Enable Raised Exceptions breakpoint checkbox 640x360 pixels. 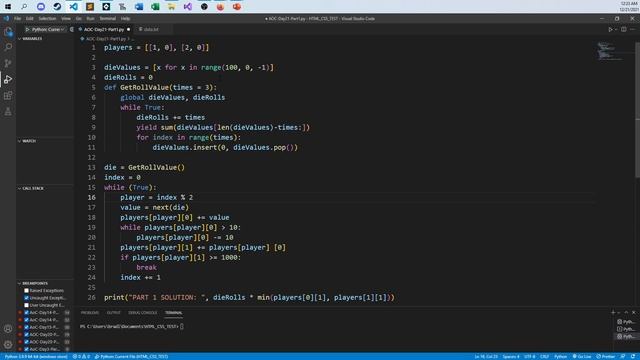pyautogui.click(x=27, y=291)
